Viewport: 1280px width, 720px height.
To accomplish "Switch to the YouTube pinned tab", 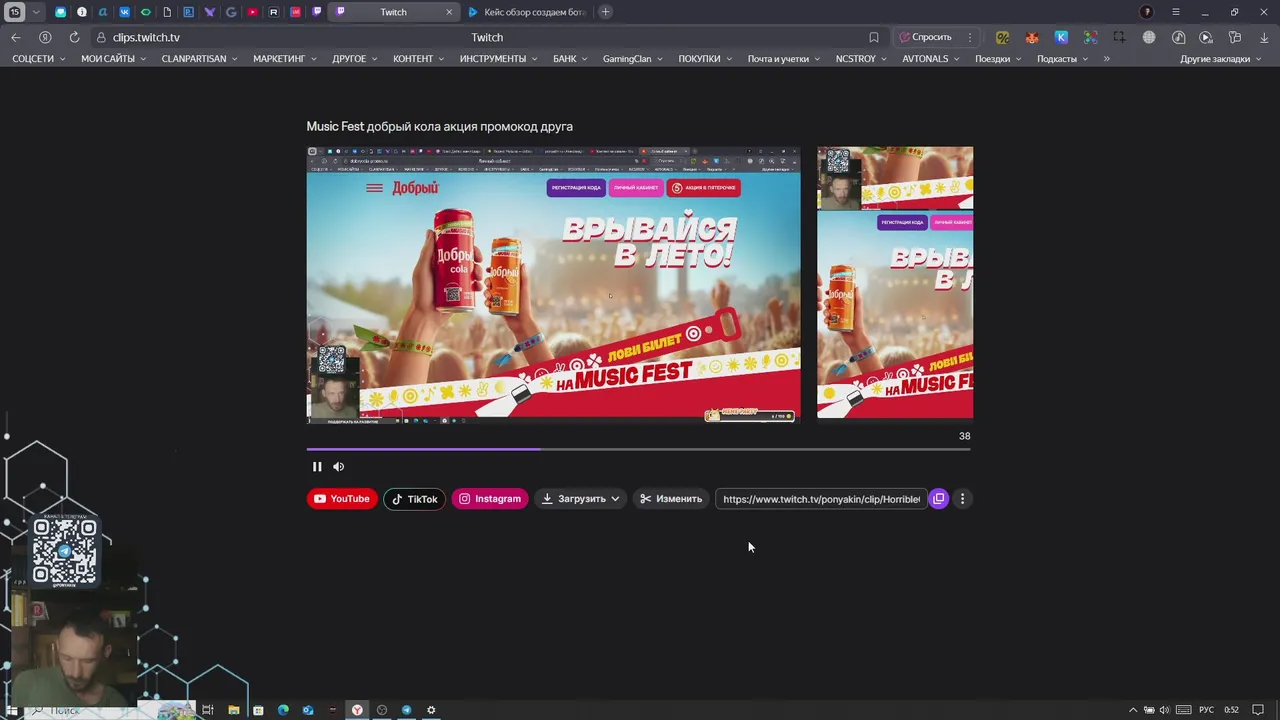I will [x=252, y=12].
